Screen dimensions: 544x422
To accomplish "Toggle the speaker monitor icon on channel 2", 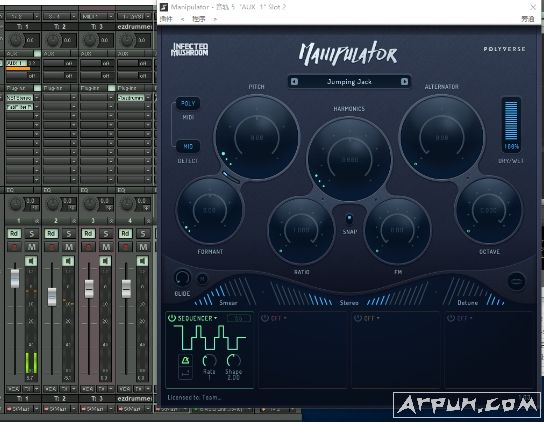I will coord(68,261).
